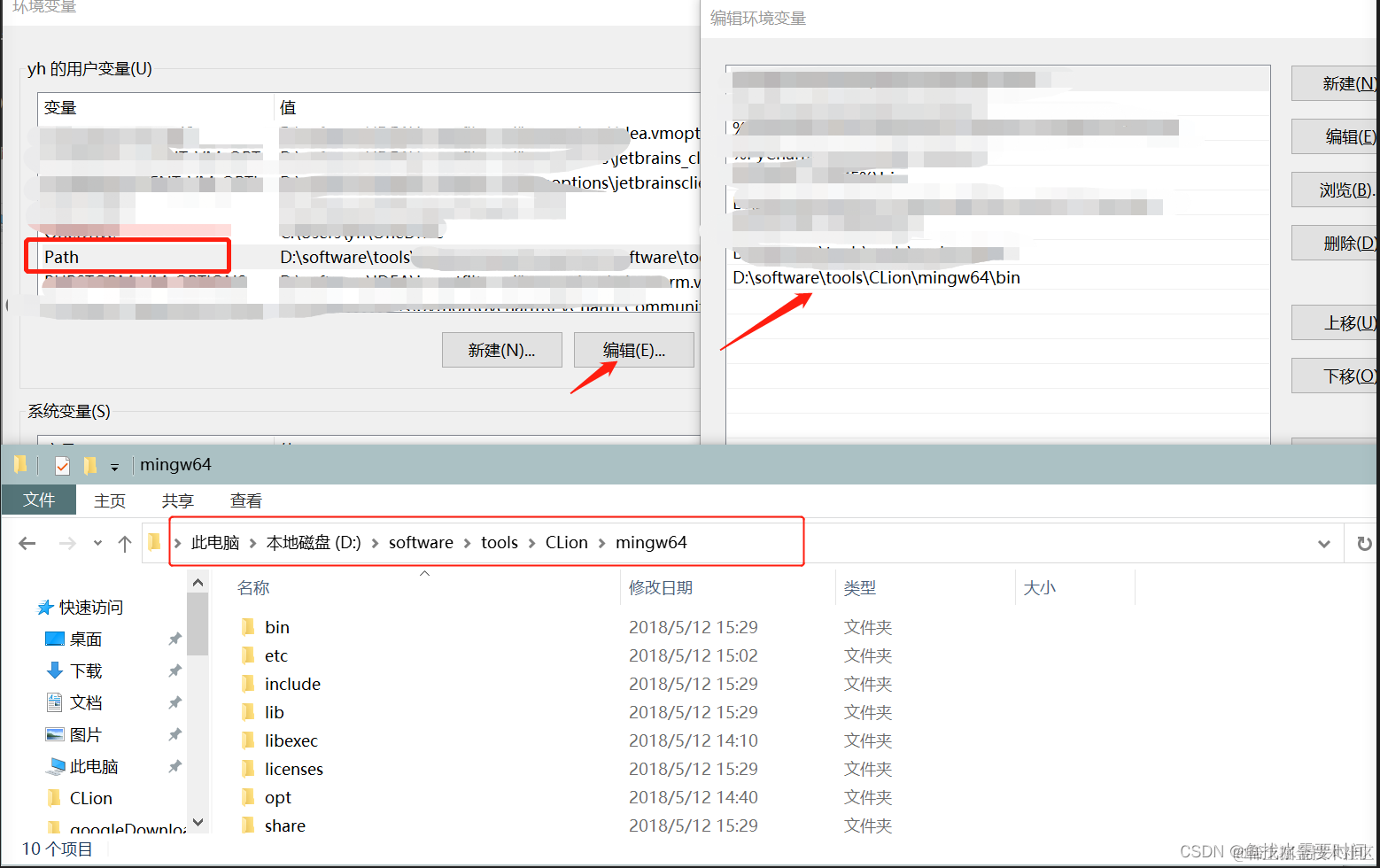Image resolution: width=1380 pixels, height=868 pixels.
Task: Select tools in the address breadcrumb
Action: (x=500, y=542)
